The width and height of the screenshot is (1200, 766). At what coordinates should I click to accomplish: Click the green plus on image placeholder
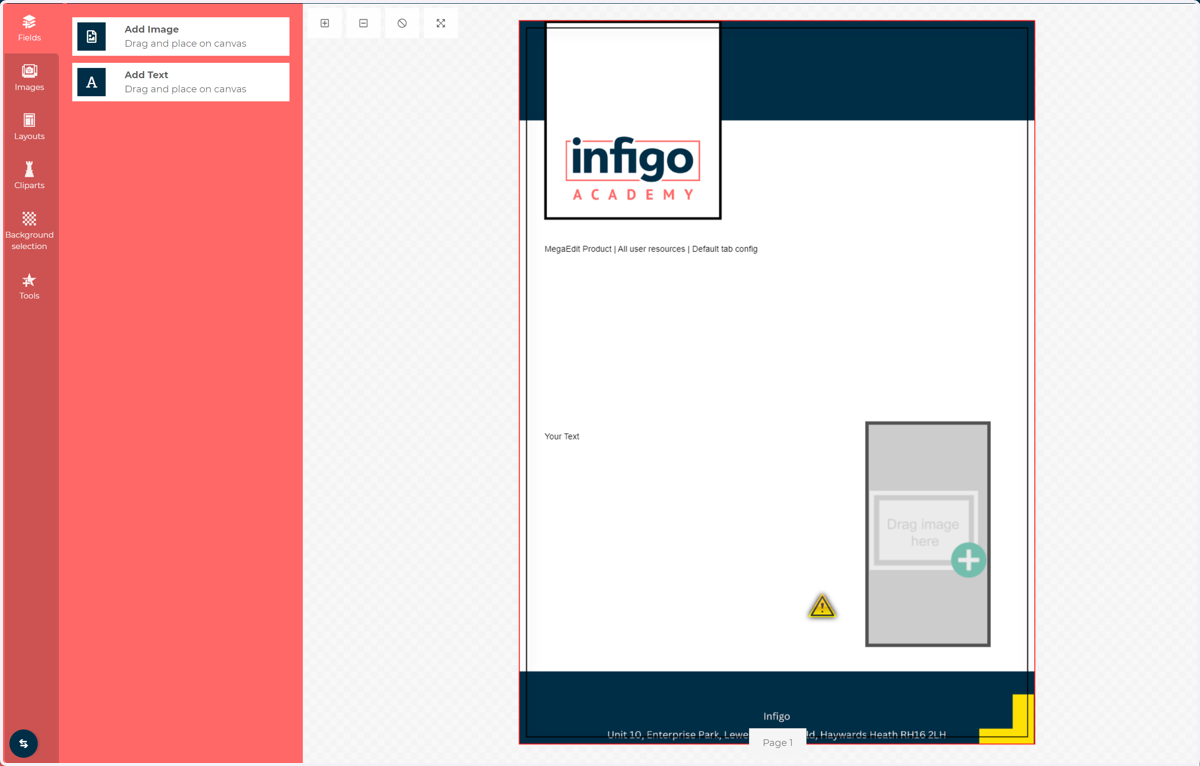[968, 560]
